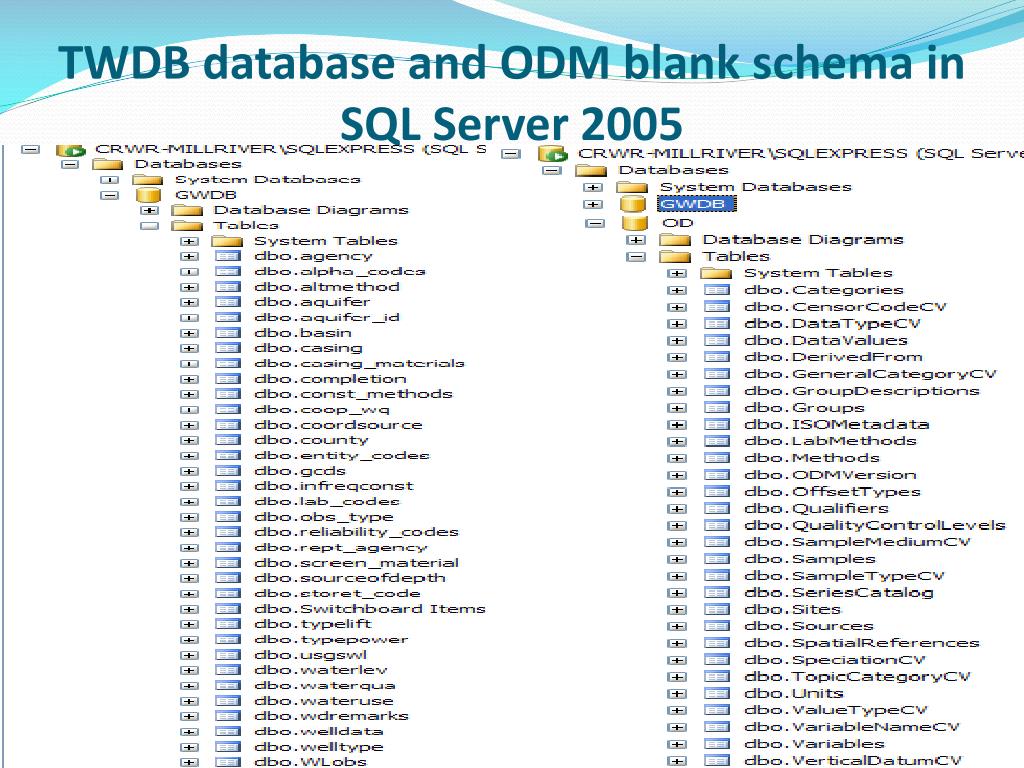Select the dbo.OffsetTypes table

(833, 492)
